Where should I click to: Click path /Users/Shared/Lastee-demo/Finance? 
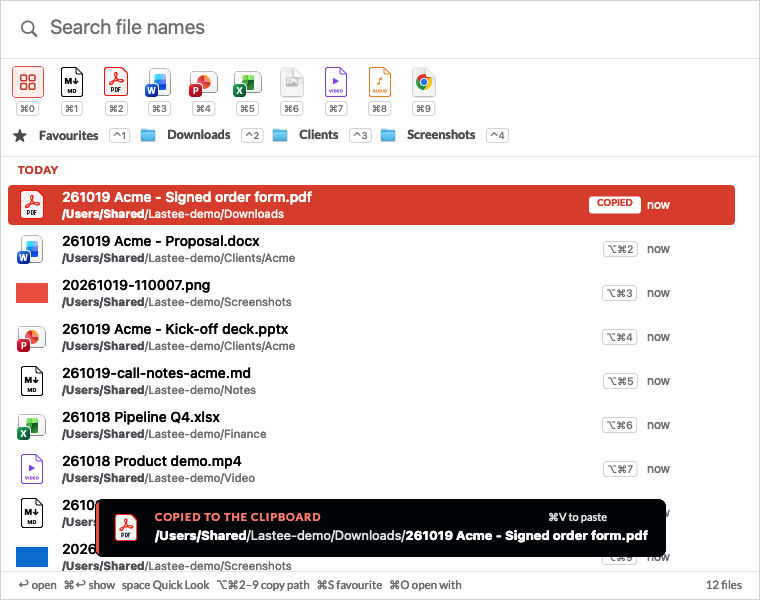(x=164, y=434)
